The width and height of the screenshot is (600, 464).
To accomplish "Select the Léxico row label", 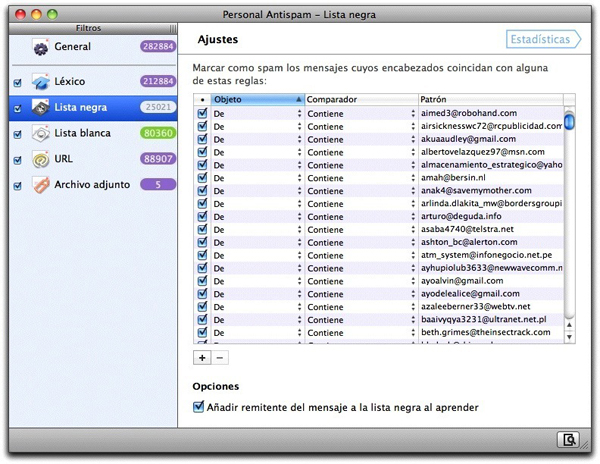I will point(70,81).
